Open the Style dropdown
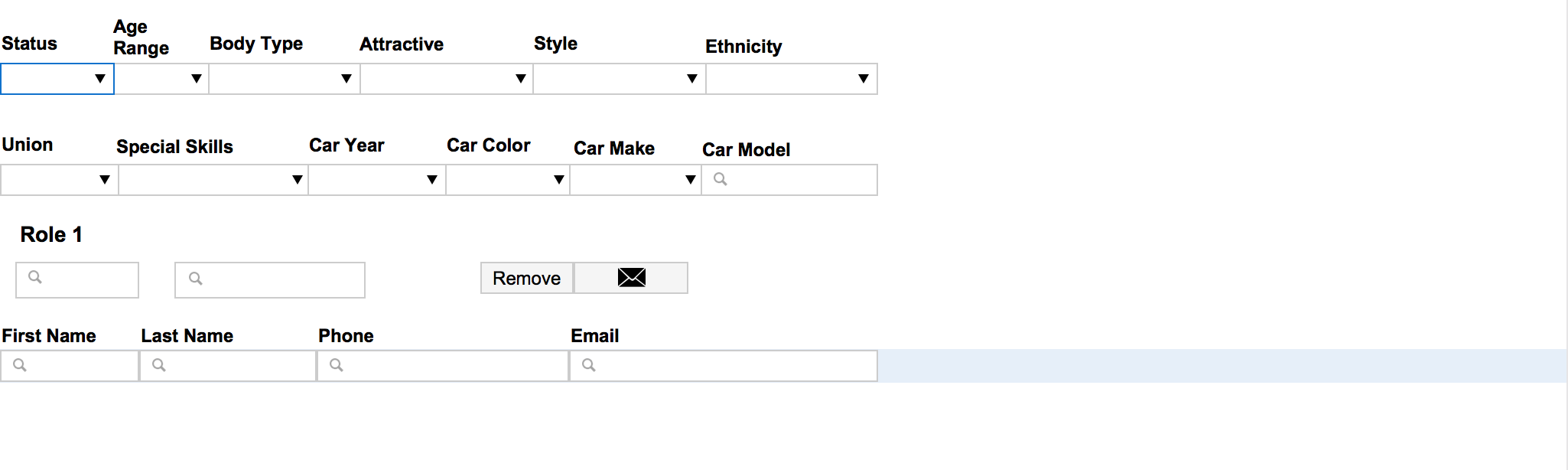Screen dimensions: 1568x470 tap(620, 79)
